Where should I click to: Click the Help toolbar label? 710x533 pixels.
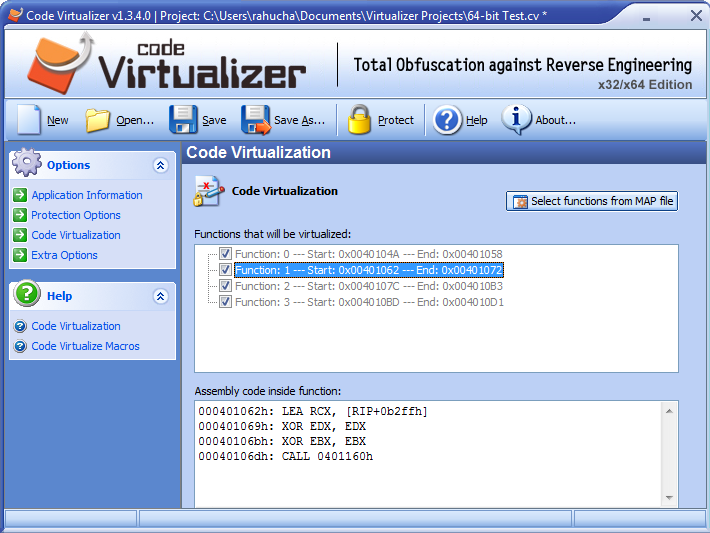tap(477, 120)
